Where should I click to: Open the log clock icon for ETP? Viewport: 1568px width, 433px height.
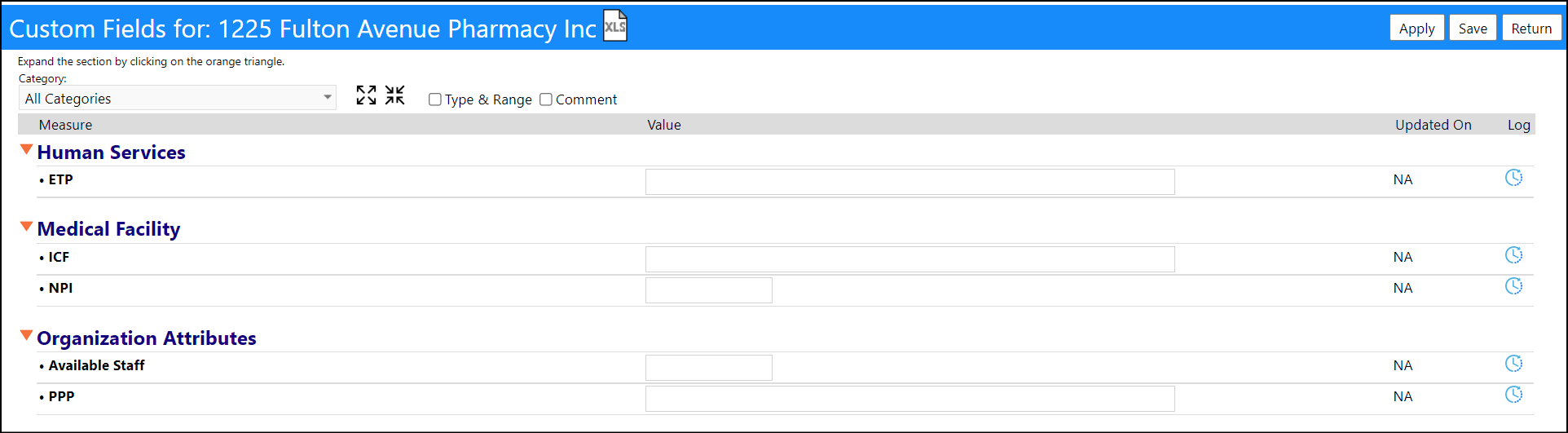[1513, 178]
